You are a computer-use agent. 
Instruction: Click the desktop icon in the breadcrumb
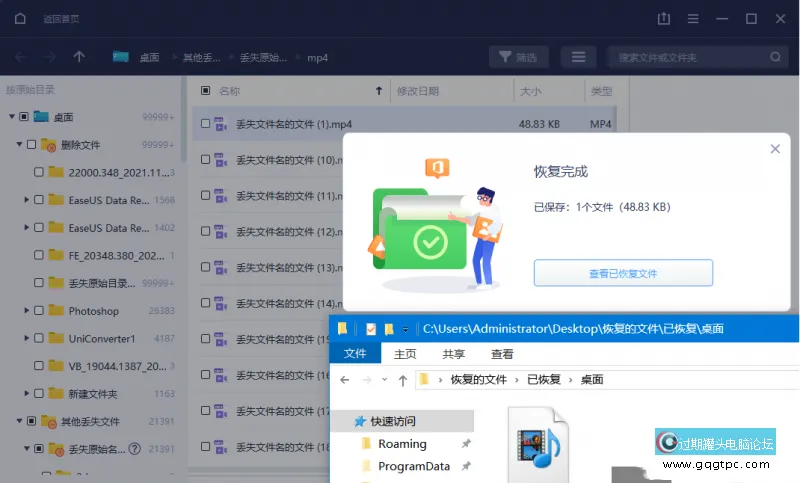(120, 57)
